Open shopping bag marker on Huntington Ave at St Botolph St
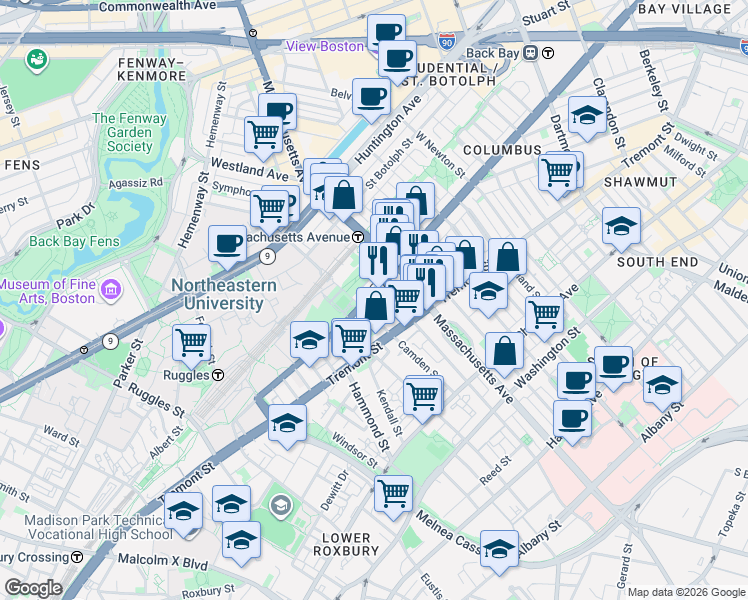This screenshot has width=748, height=600. (x=343, y=197)
